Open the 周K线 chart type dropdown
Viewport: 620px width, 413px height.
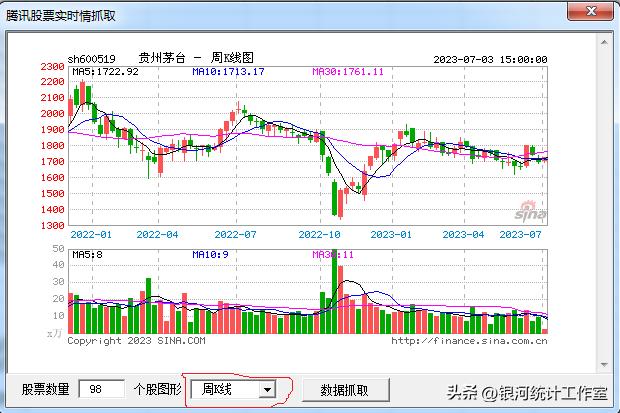pos(268,390)
